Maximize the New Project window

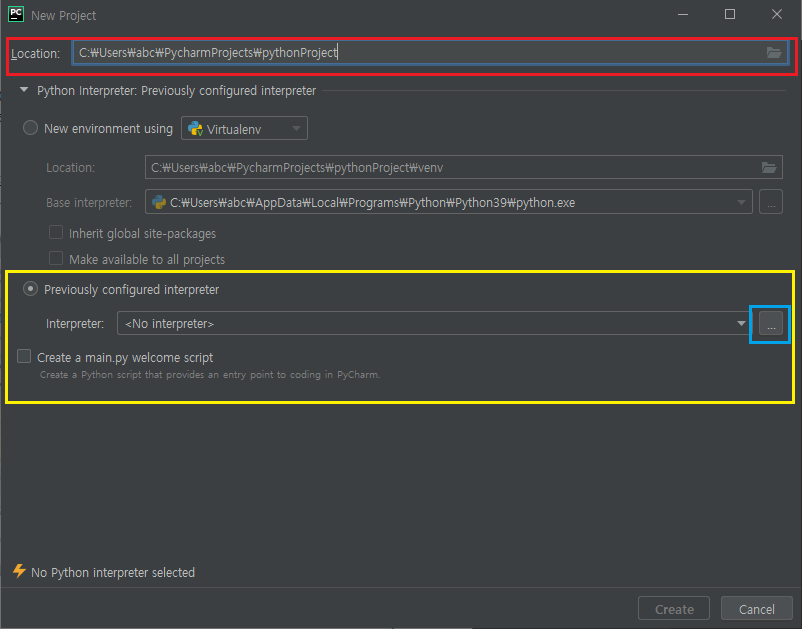coord(730,14)
